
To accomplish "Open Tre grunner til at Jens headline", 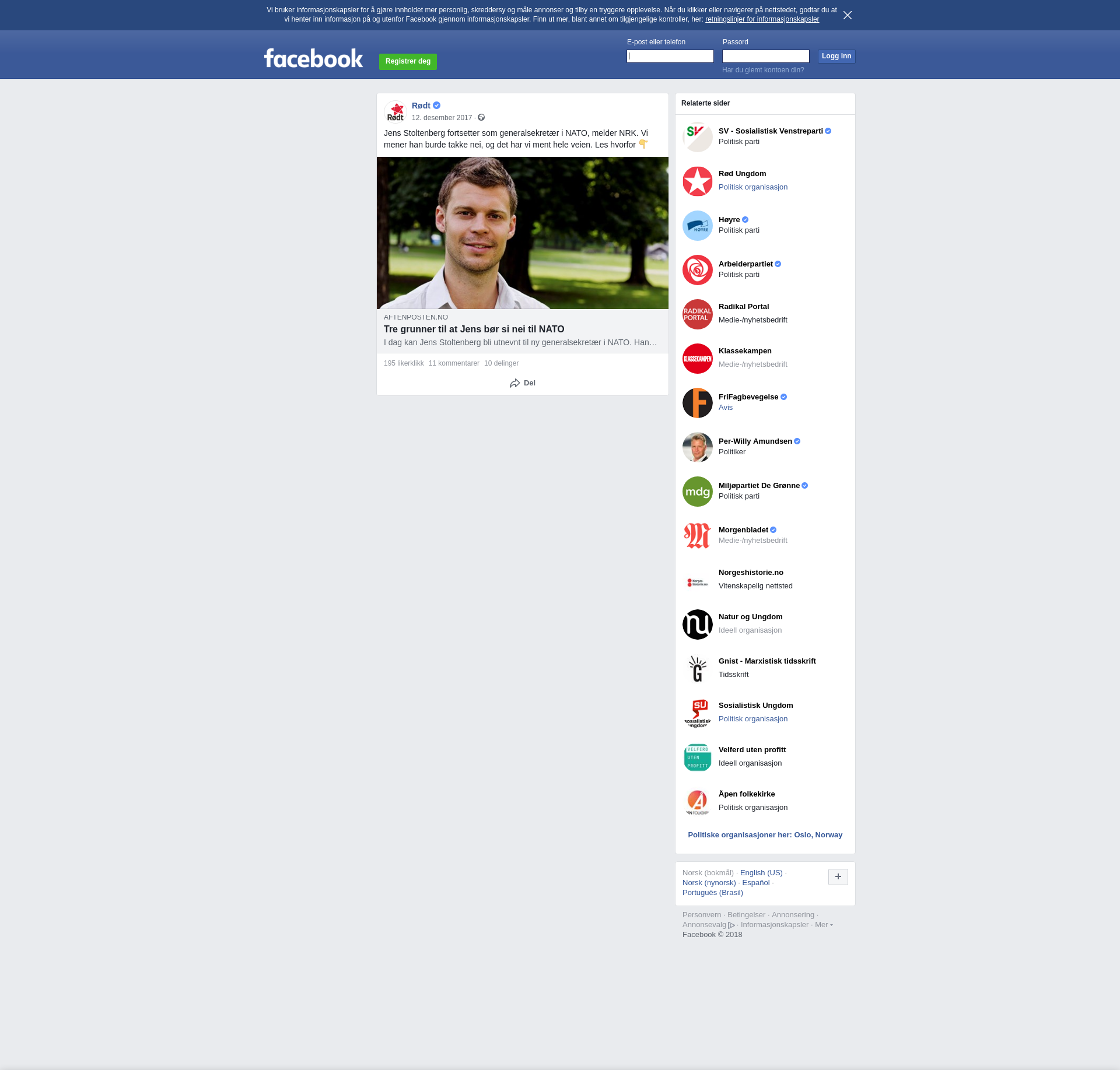I will (x=474, y=329).
